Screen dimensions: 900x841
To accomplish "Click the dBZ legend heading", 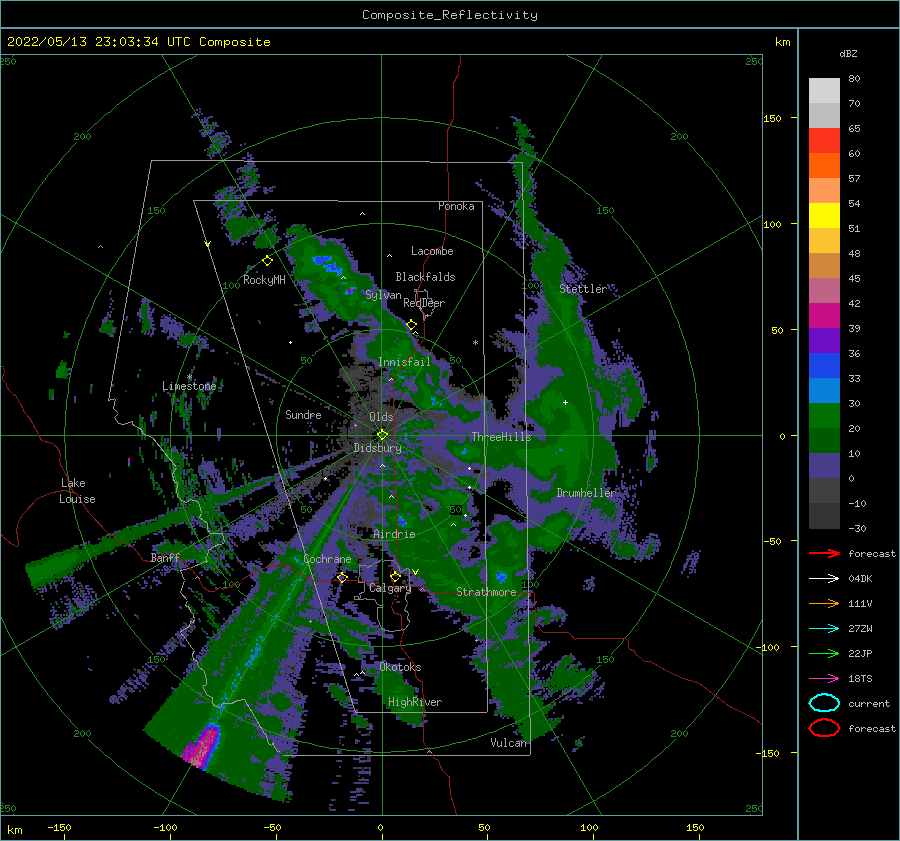I will tap(848, 53).
